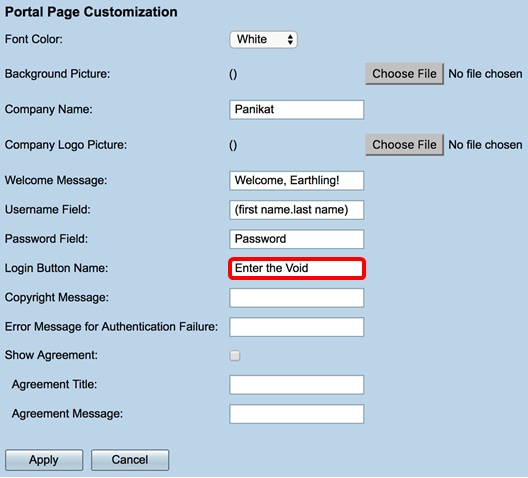This screenshot has width=528, height=478.
Task: Click the Error Message for Authentication Failure label
Action: click(x=111, y=327)
